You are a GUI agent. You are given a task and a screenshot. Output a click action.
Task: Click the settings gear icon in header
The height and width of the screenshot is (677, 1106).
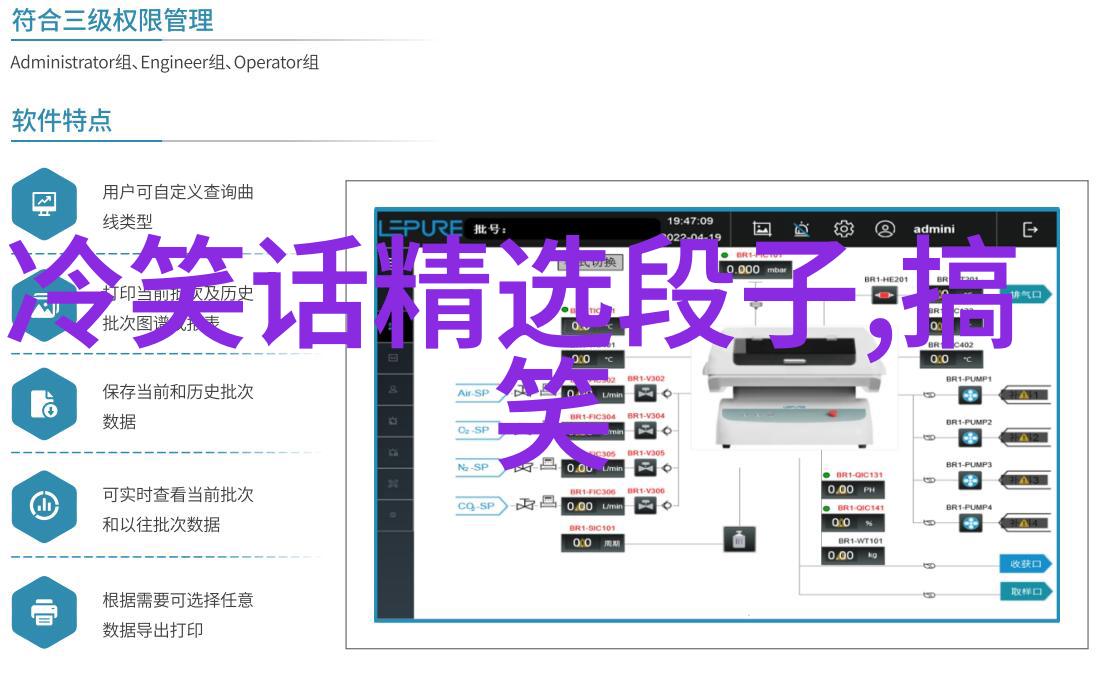tap(843, 229)
